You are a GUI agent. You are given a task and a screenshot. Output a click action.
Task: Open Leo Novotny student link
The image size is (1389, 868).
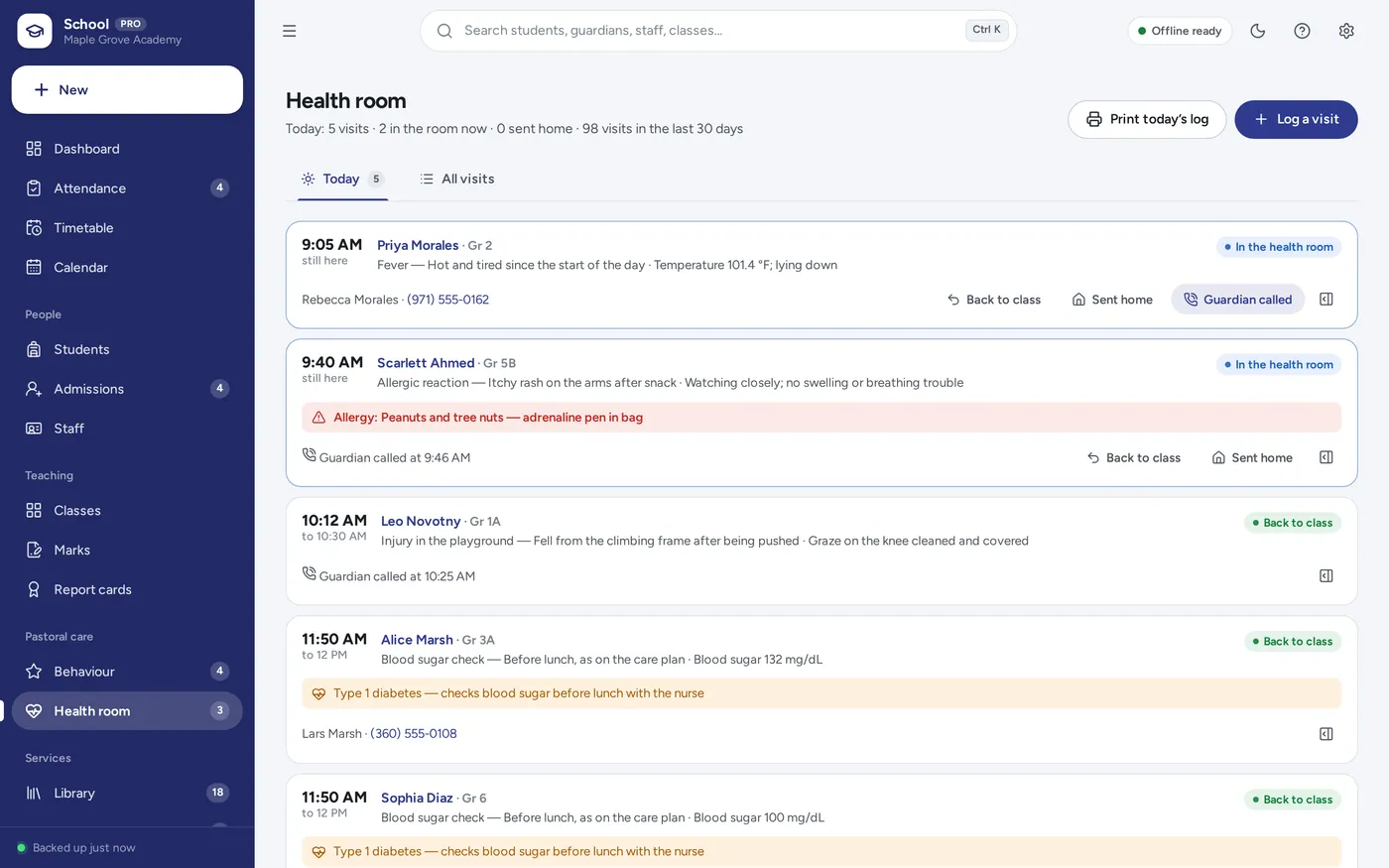pyautogui.click(x=421, y=522)
